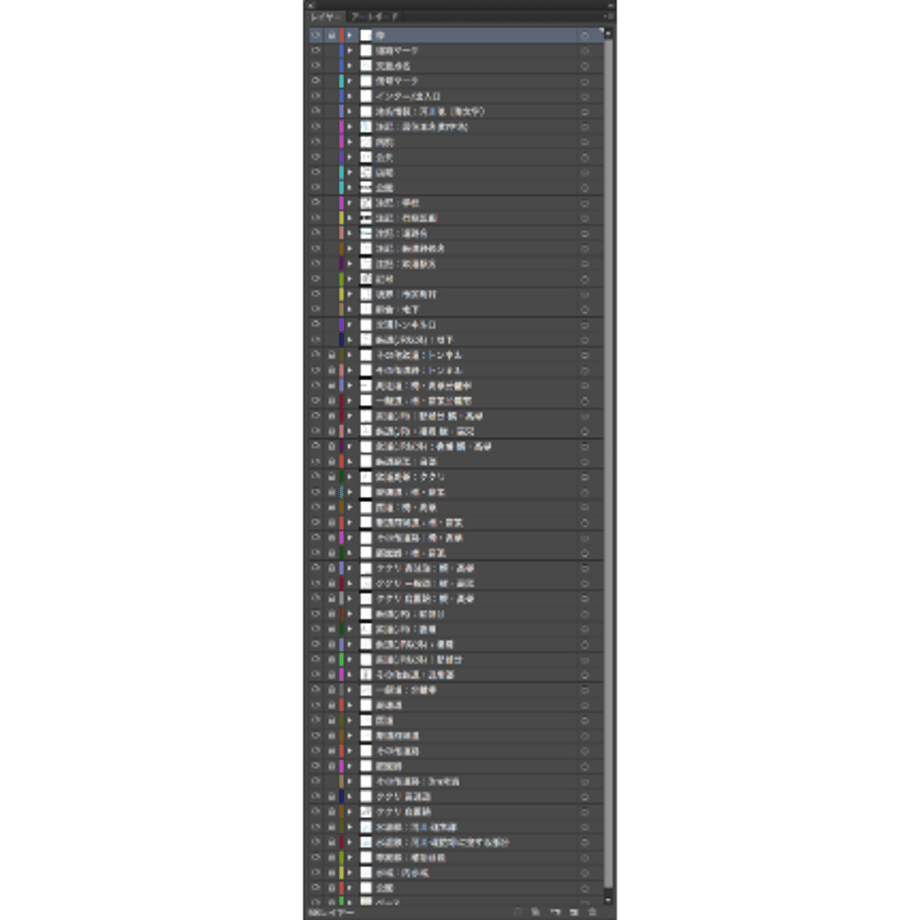Select the 注記：道路名 layer name
The image size is (920, 920).
point(401,234)
